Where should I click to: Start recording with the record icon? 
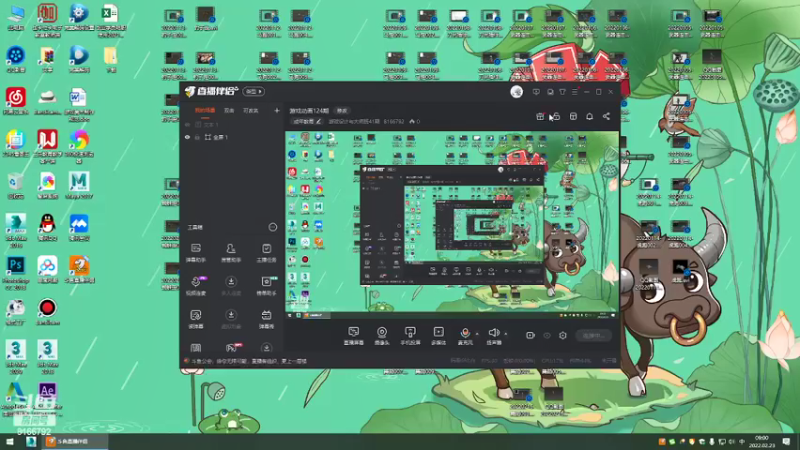(x=530, y=335)
